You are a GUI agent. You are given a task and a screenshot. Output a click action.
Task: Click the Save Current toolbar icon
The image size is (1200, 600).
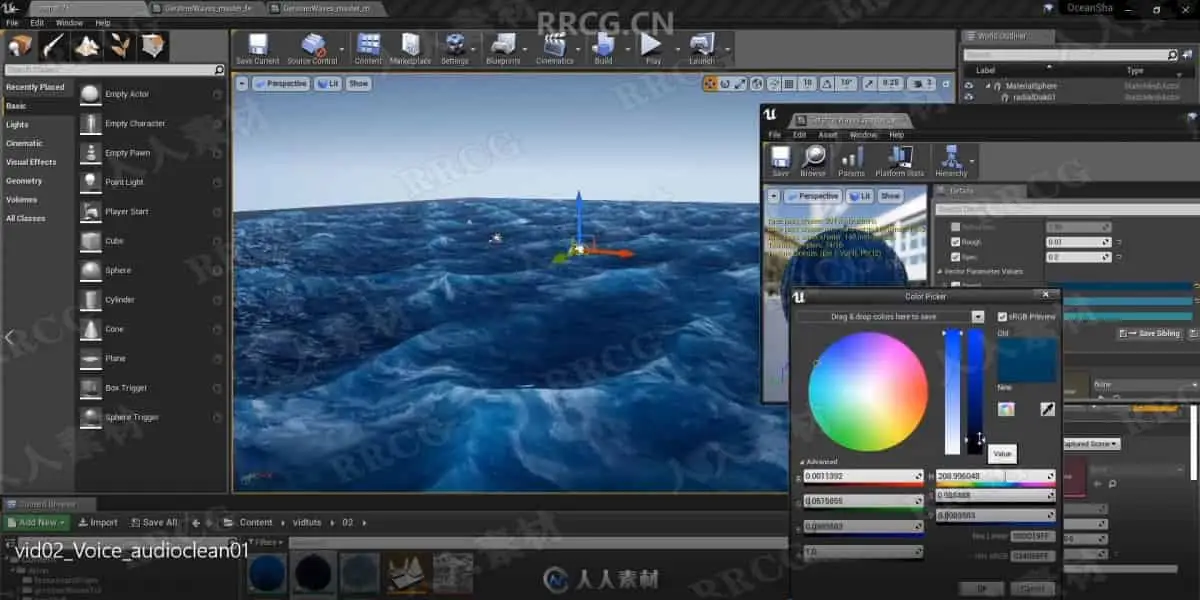pyautogui.click(x=257, y=48)
